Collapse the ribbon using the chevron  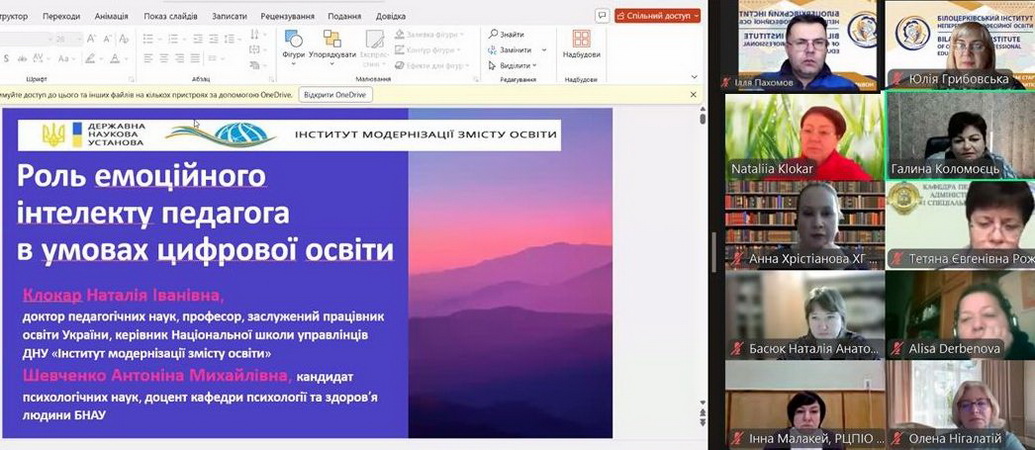(x=694, y=77)
